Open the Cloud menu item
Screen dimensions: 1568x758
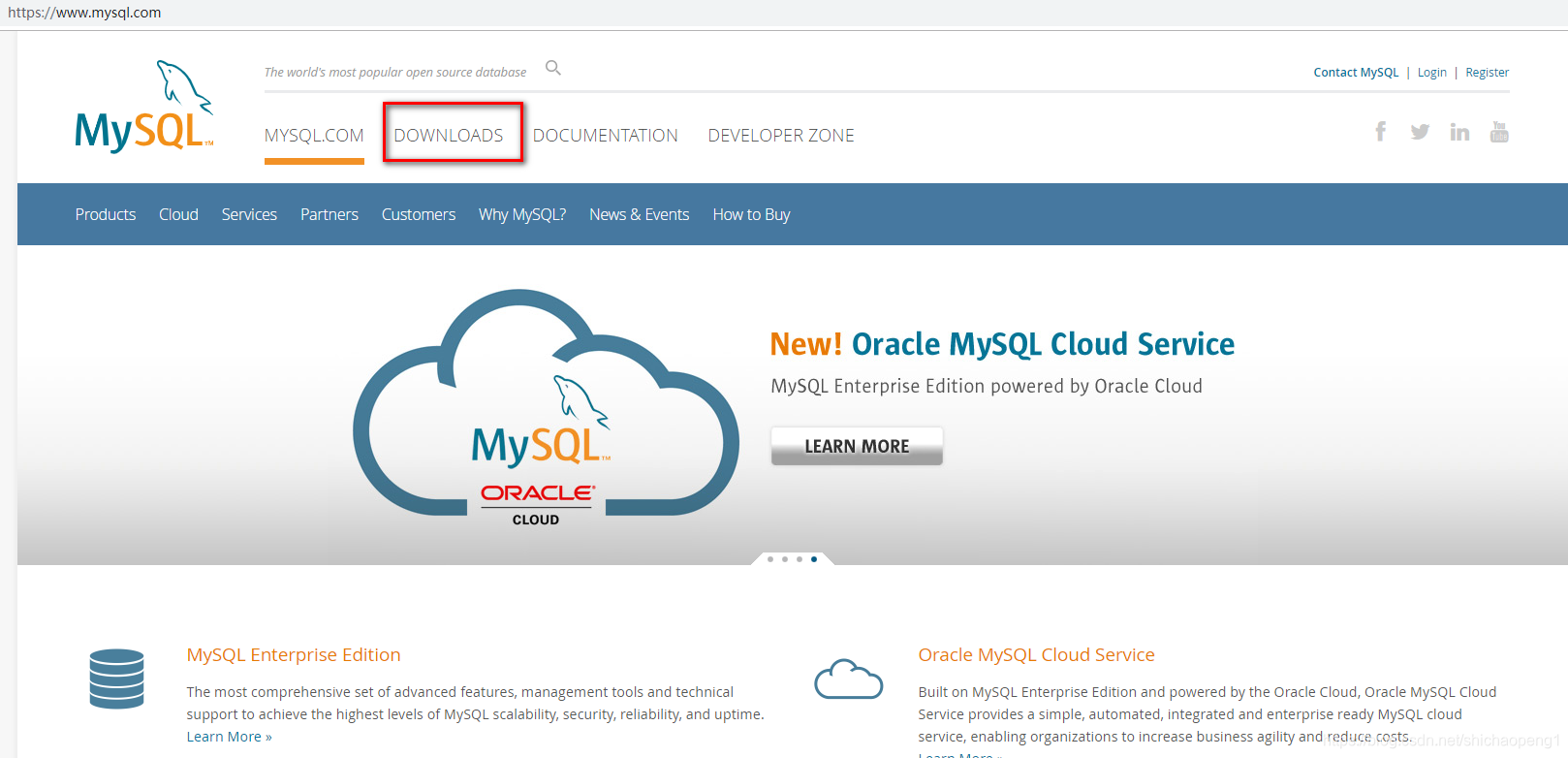click(x=178, y=214)
